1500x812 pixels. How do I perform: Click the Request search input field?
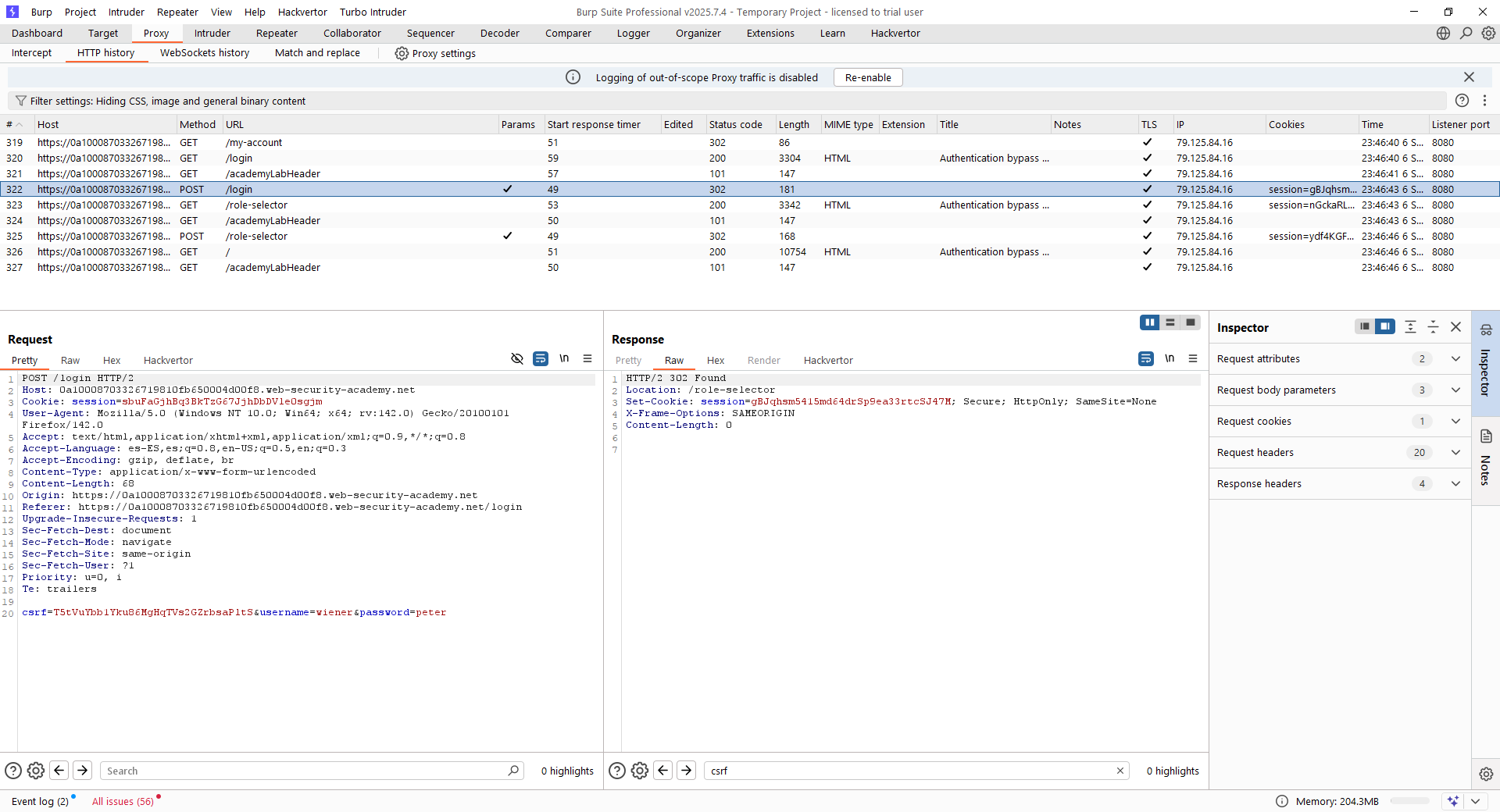pos(305,771)
